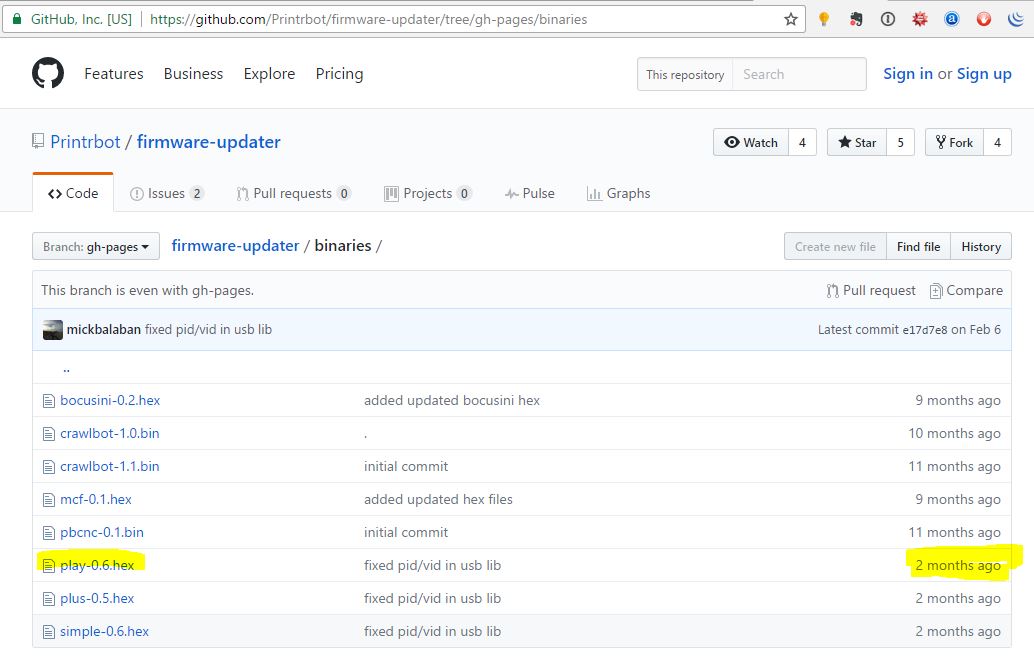View commit History for binaries

(x=981, y=247)
